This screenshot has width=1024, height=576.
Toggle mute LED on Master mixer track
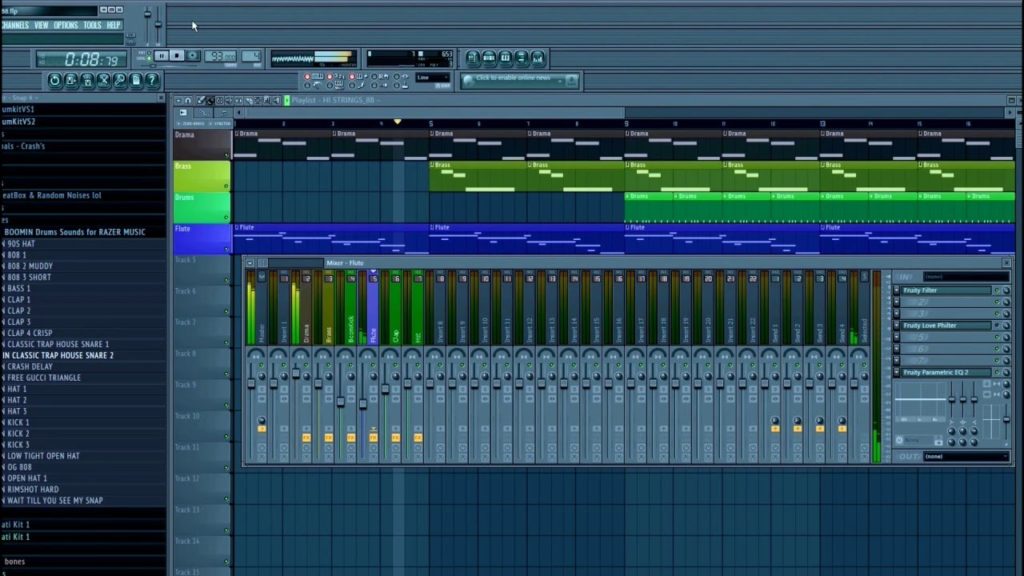(262, 365)
